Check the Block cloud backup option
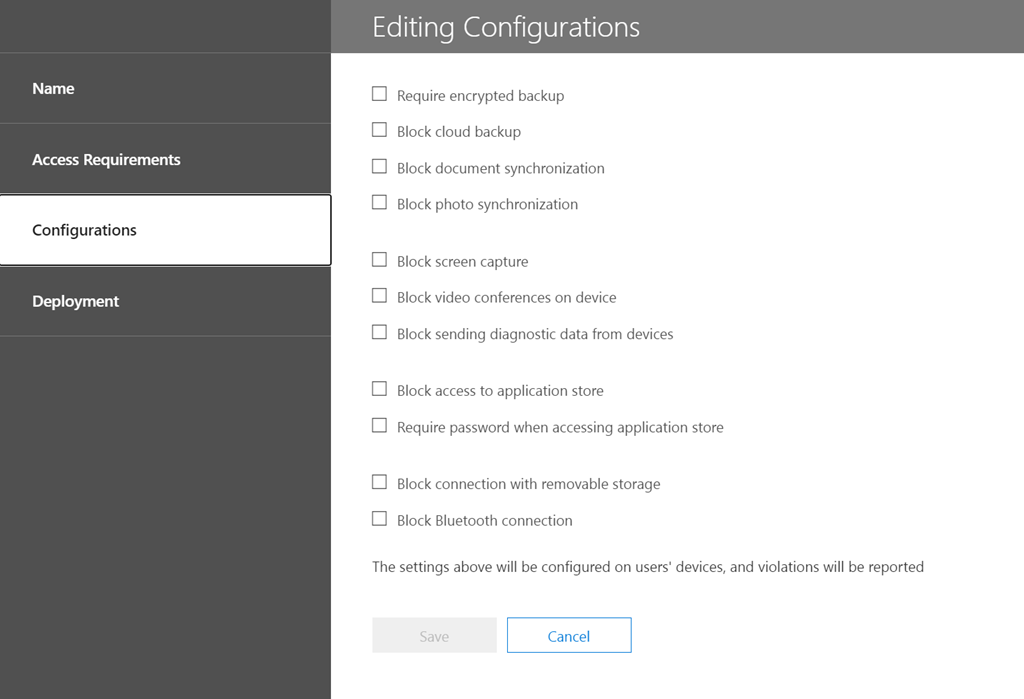 (x=379, y=130)
